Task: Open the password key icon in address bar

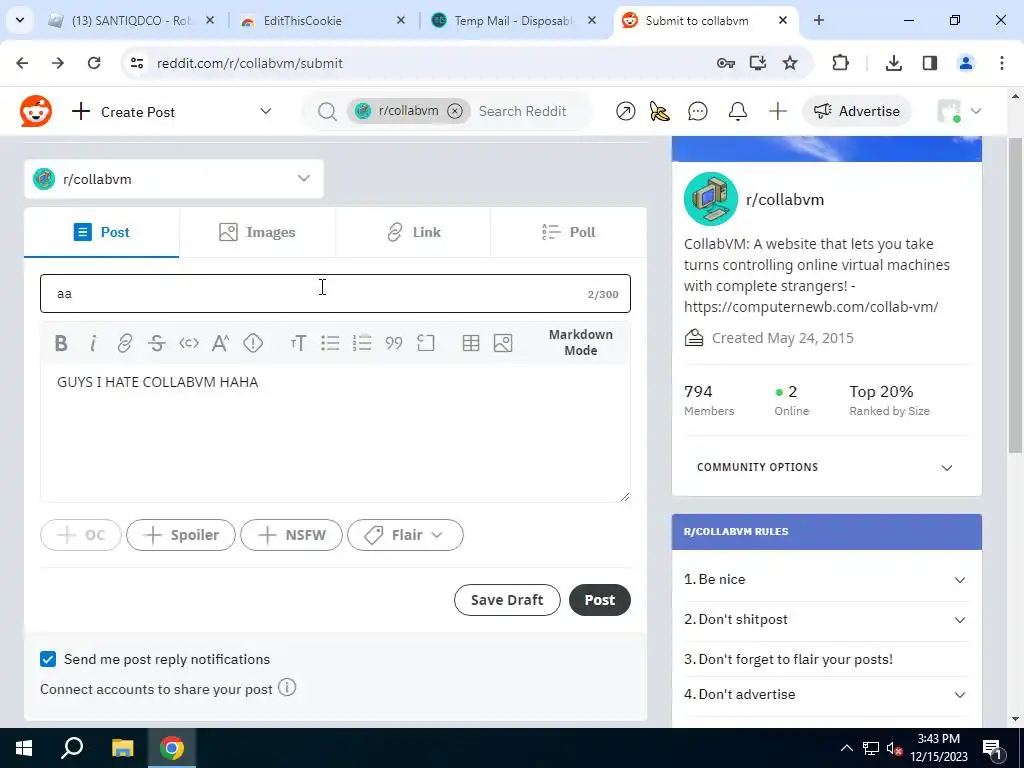Action: point(726,63)
